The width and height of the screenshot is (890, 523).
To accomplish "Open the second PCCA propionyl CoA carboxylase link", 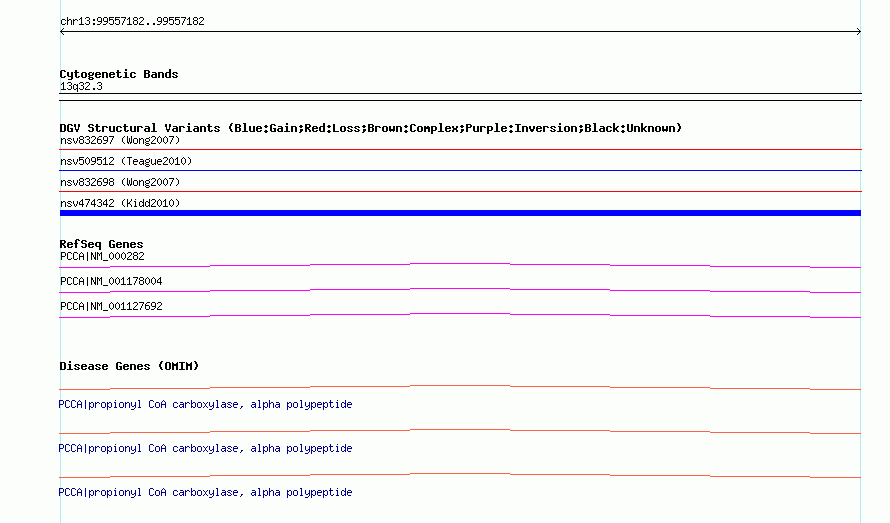I will [x=205, y=449].
